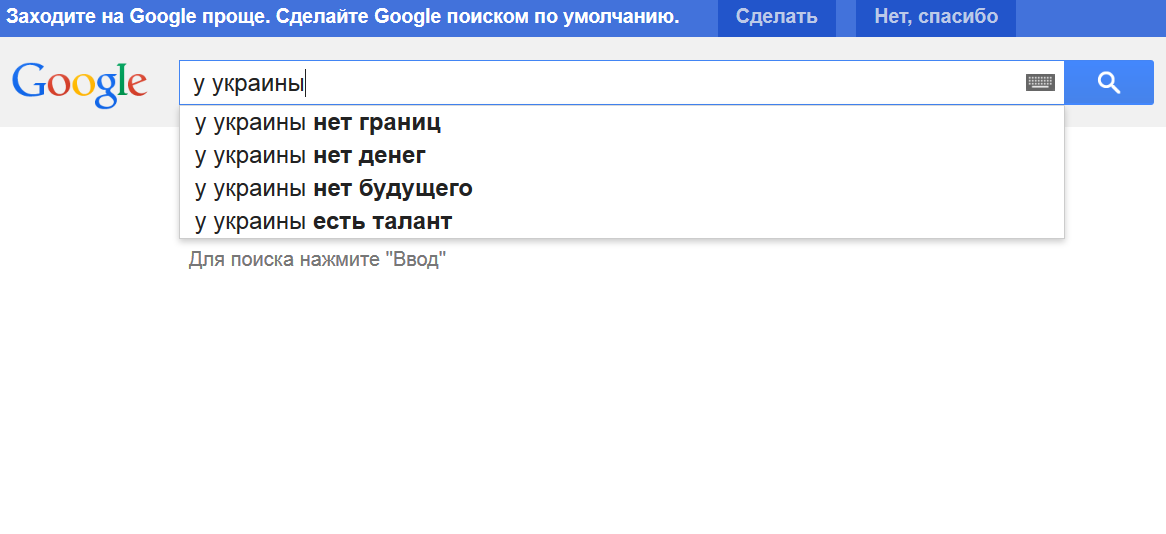Click the blue magnifying glass search button
The image size is (1166, 534).
pos(1109,83)
